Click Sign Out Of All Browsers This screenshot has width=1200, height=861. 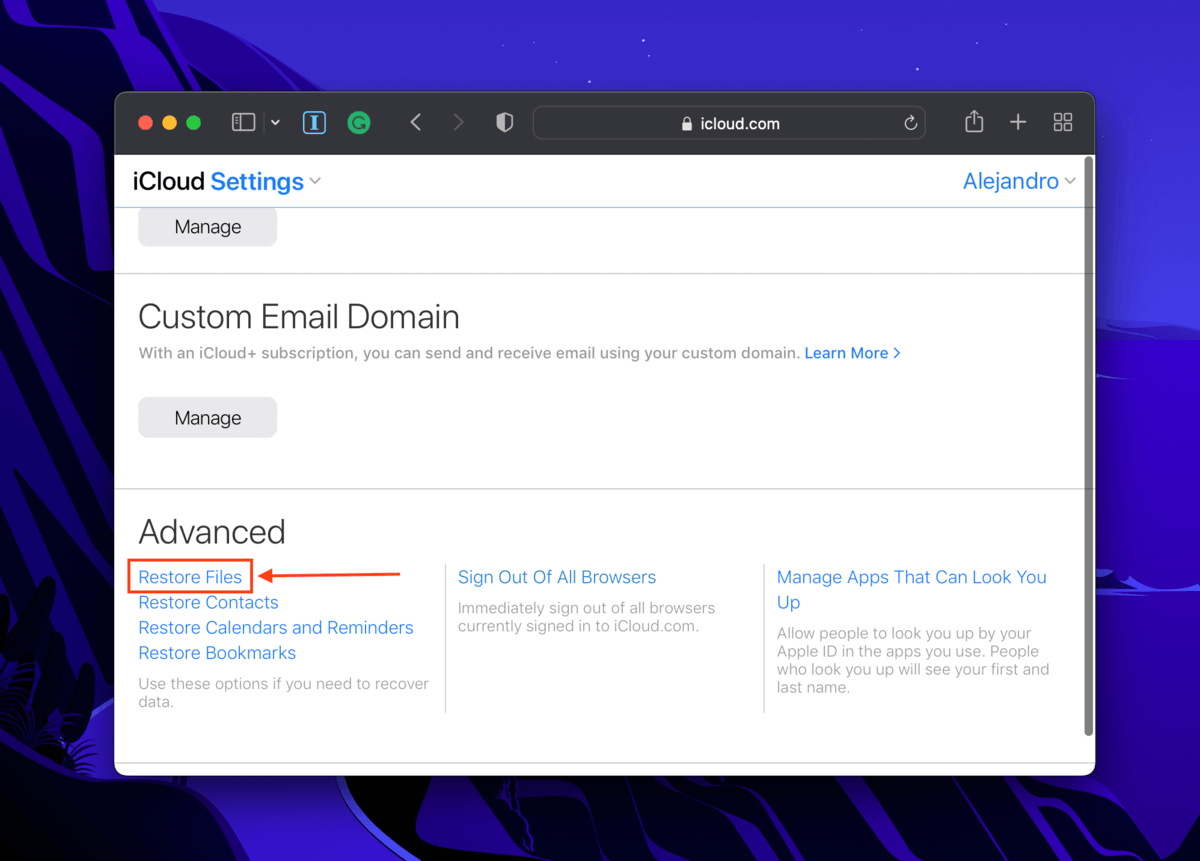point(557,577)
